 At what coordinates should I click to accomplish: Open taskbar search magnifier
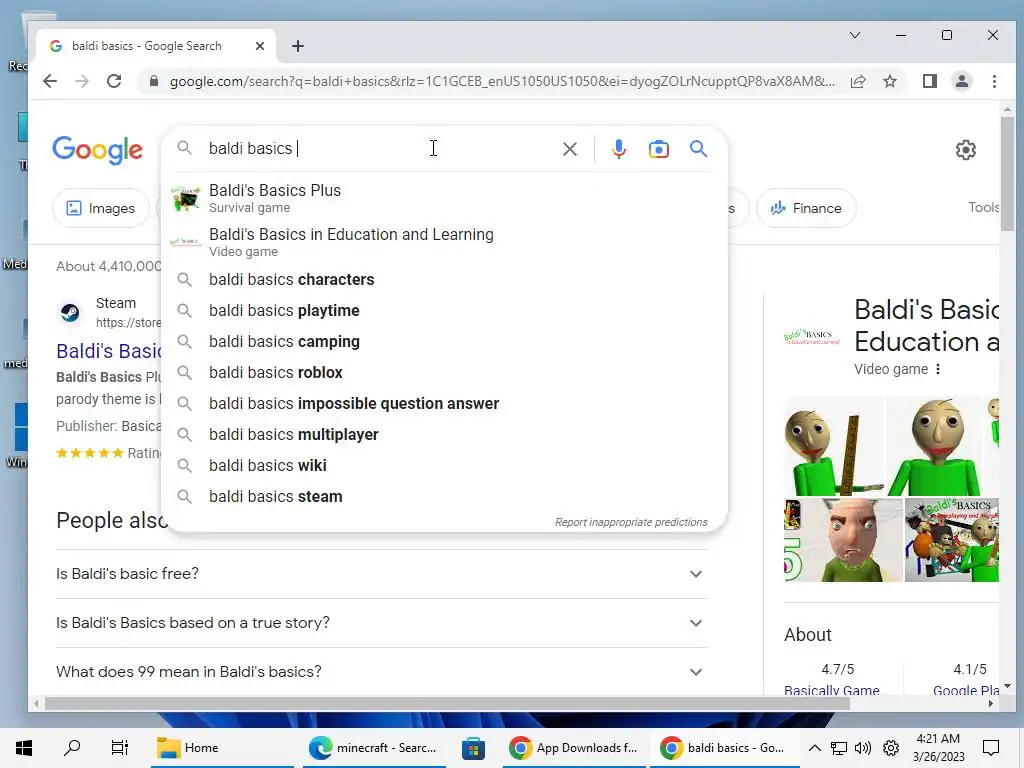pos(72,748)
